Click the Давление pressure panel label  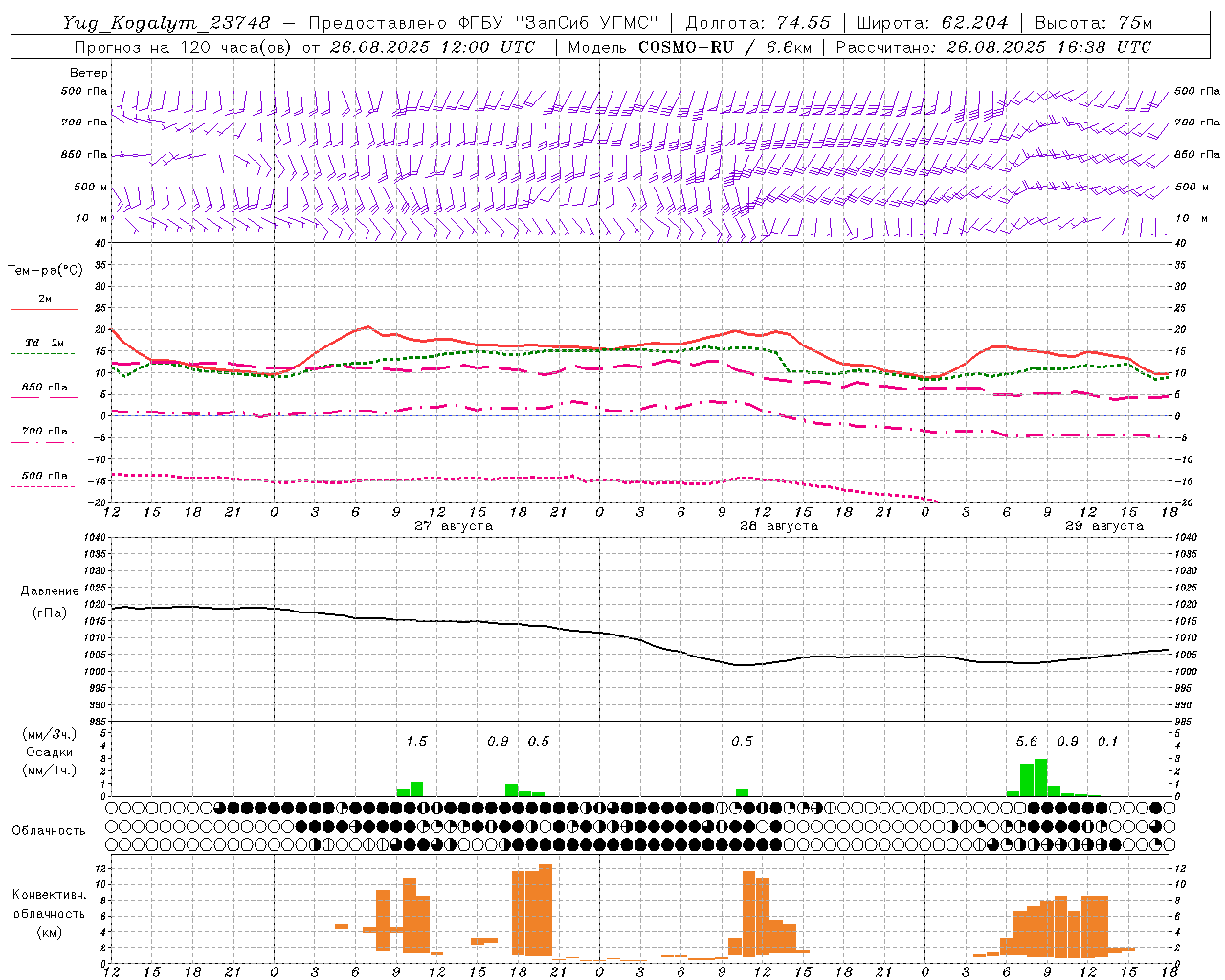[x=50, y=591]
